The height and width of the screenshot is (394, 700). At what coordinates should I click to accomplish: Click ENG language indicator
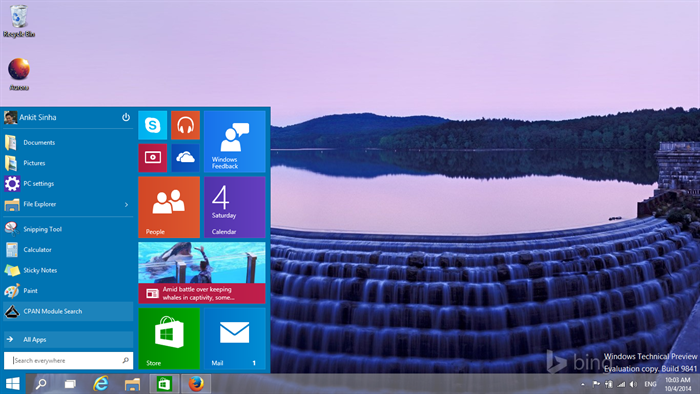pyautogui.click(x=650, y=384)
